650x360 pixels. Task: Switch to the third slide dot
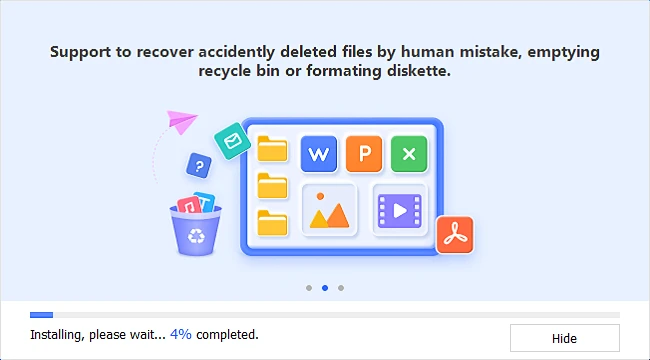[341, 288]
